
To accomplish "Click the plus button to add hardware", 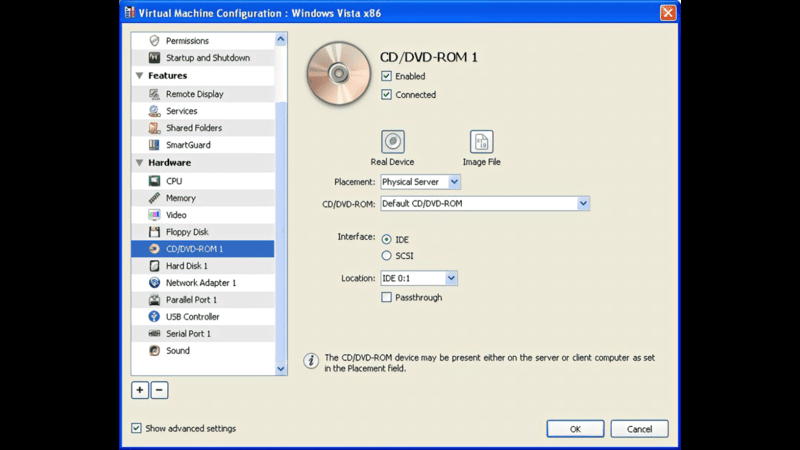I will (x=140, y=390).
